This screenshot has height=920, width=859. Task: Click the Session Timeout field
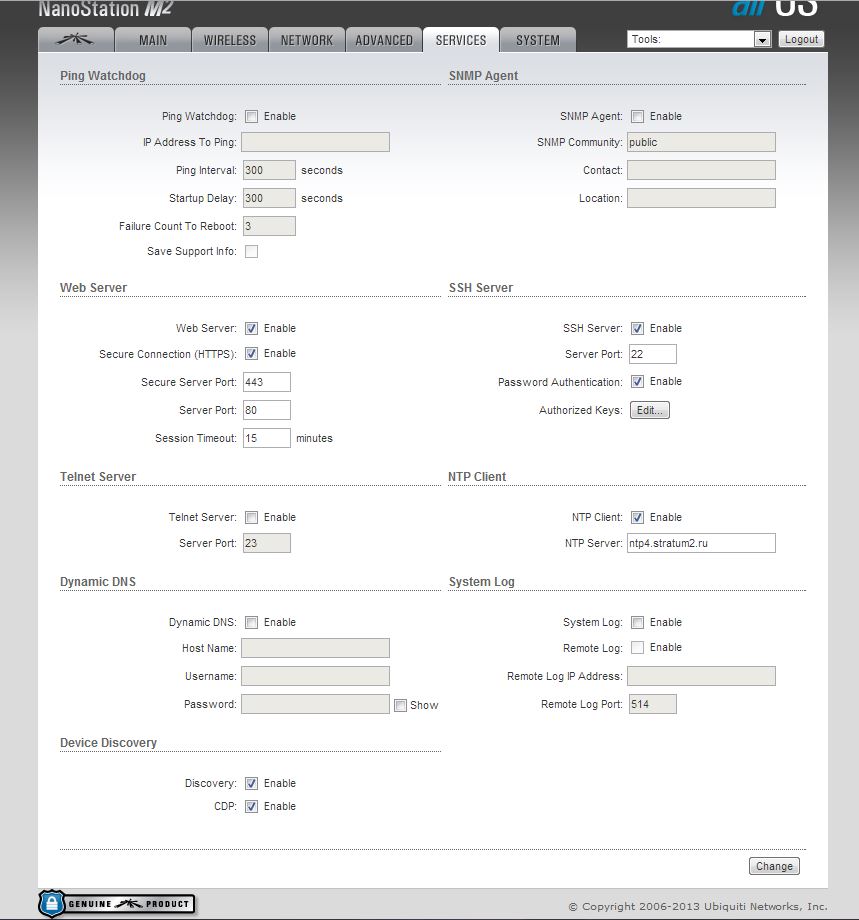267,438
